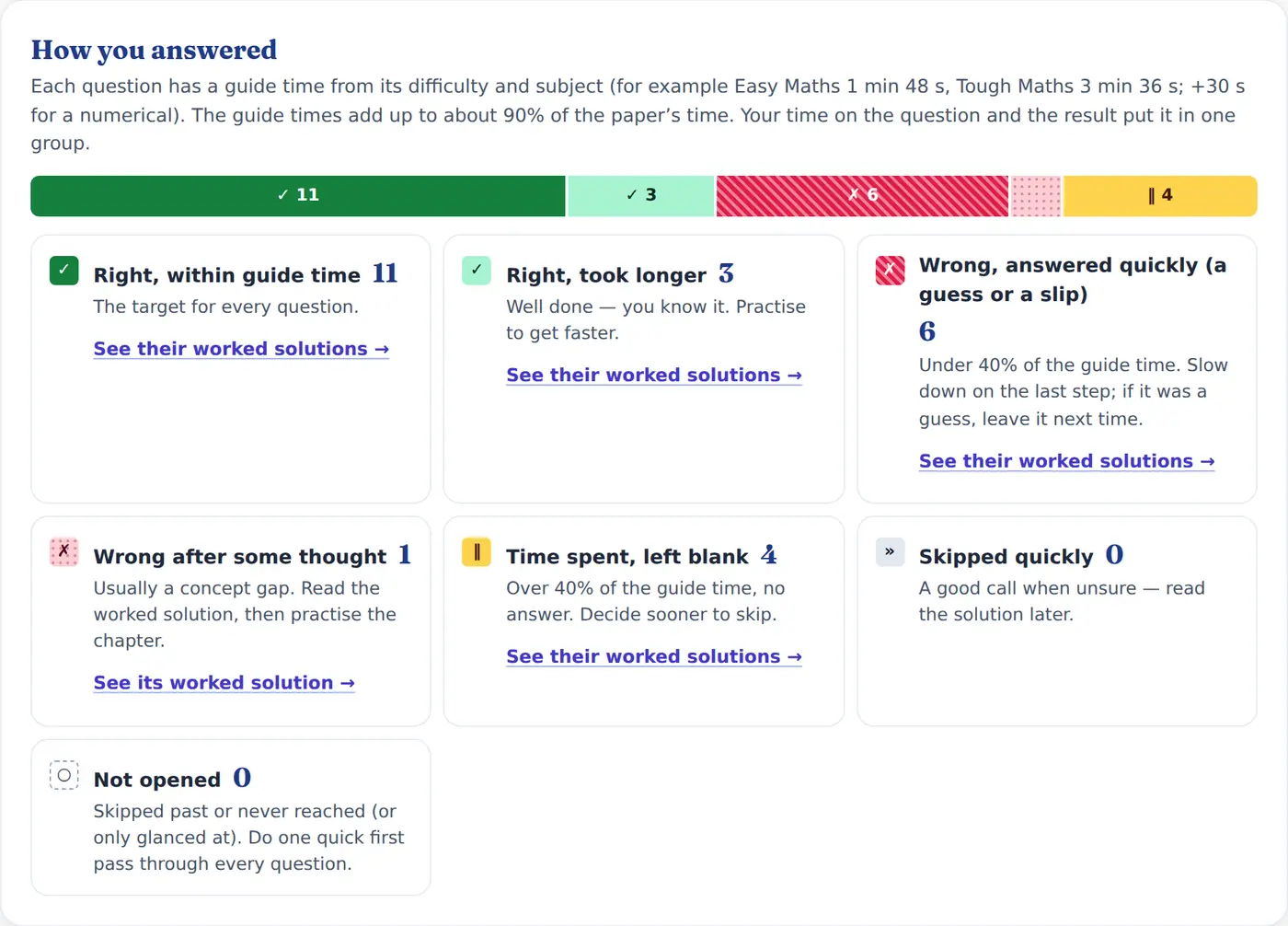Screen dimensions: 1288x926
Task: Click the dark green checkmark icon for right within guide time
Action: point(63,271)
